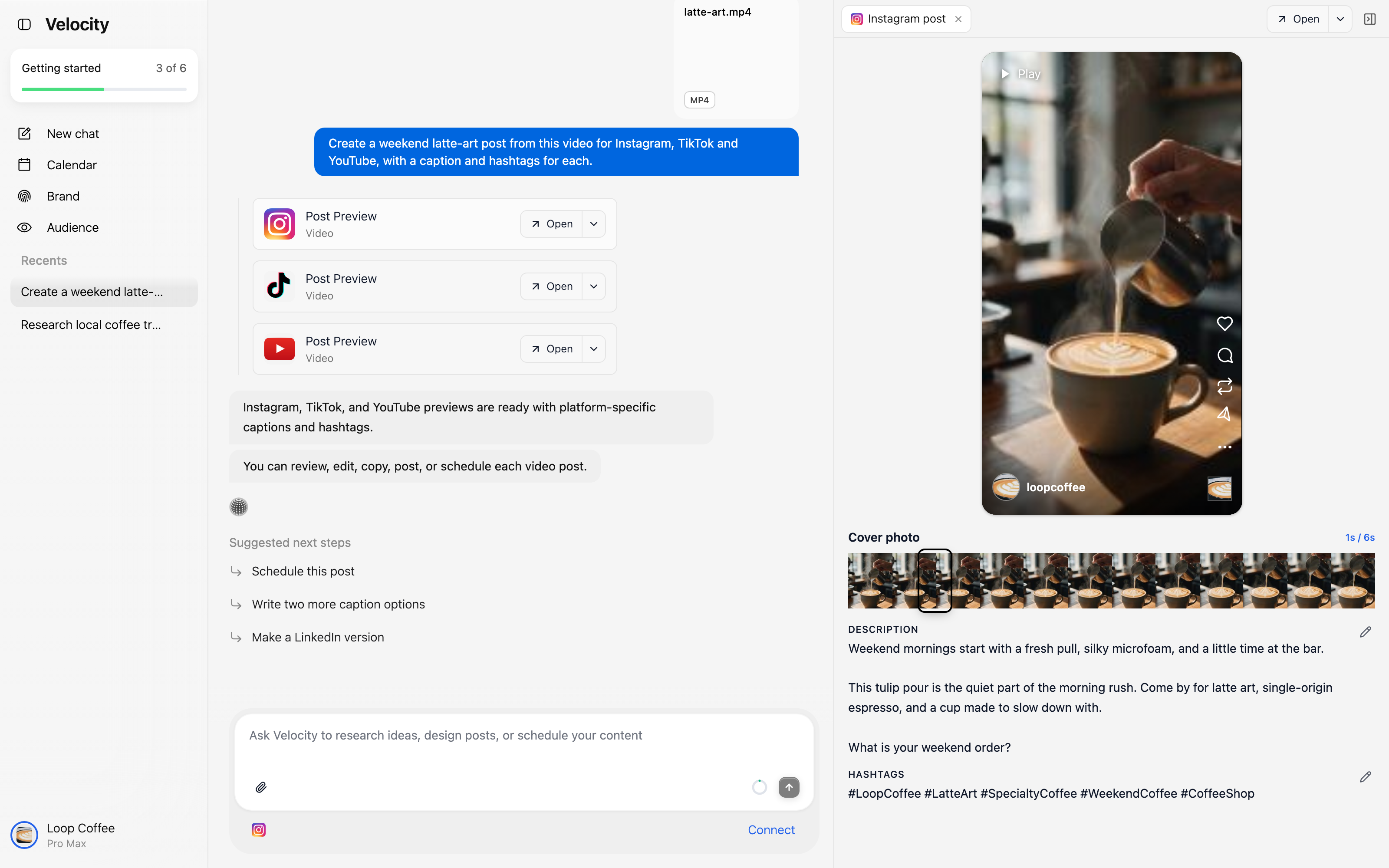
Task: Choose suggestion 'Make a LinkedIn version'
Action: click(x=317, y=637)
